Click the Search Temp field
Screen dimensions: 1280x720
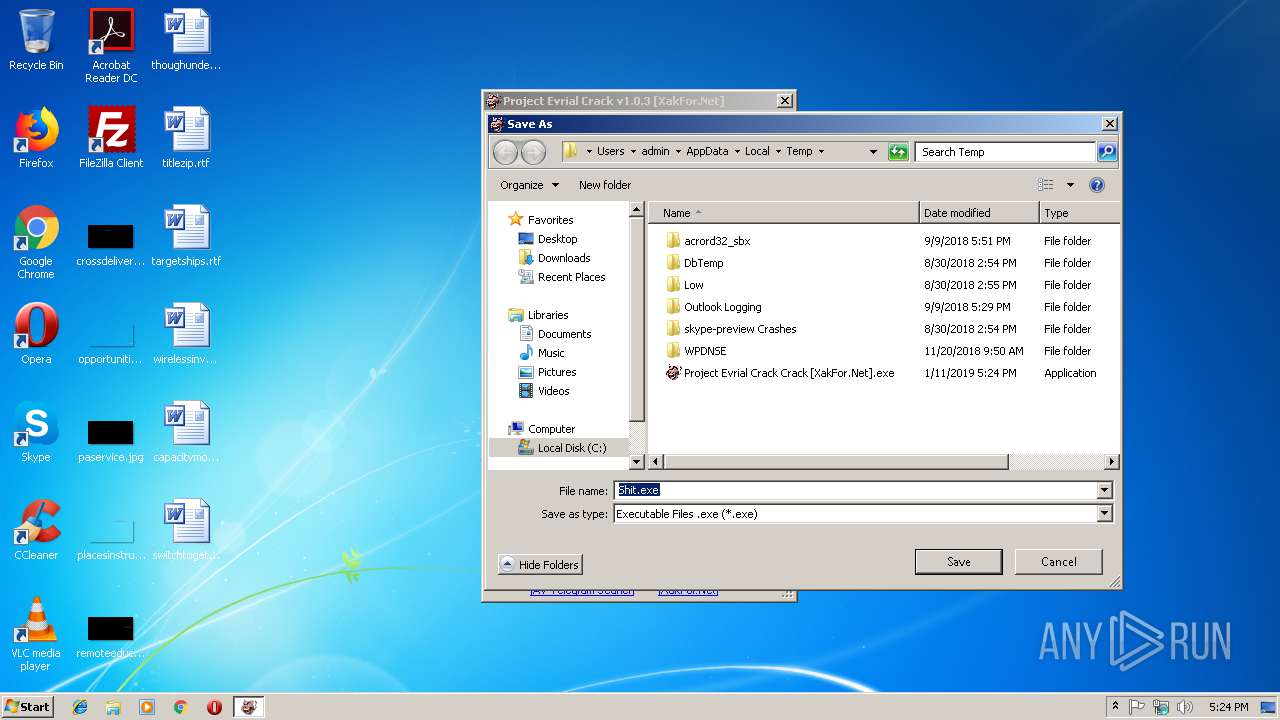pyautogui.click(x=1005, y=152)
